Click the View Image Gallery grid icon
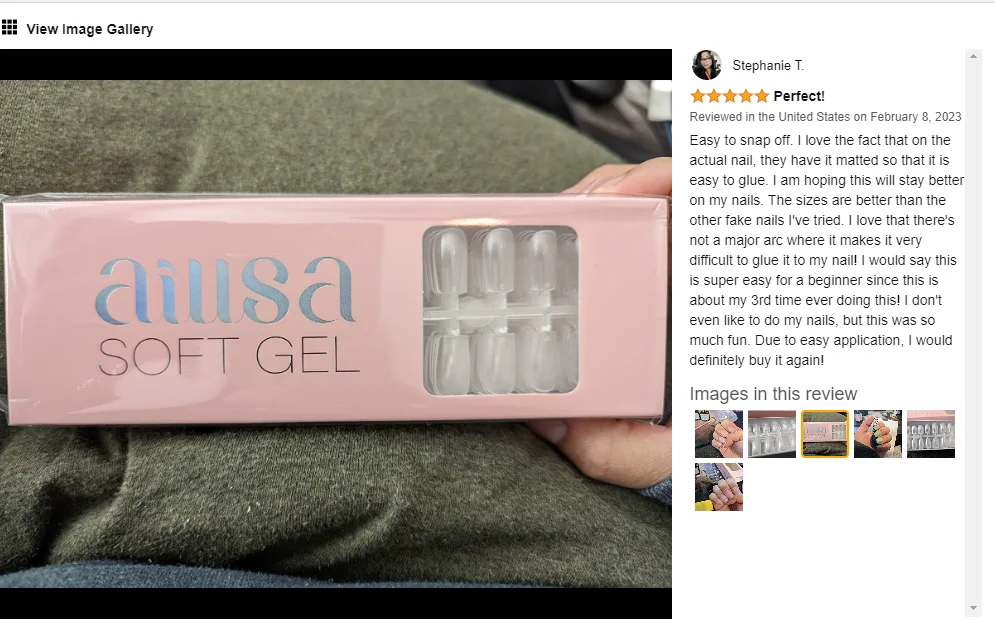The image size is (995, 631). coord(10,27)
